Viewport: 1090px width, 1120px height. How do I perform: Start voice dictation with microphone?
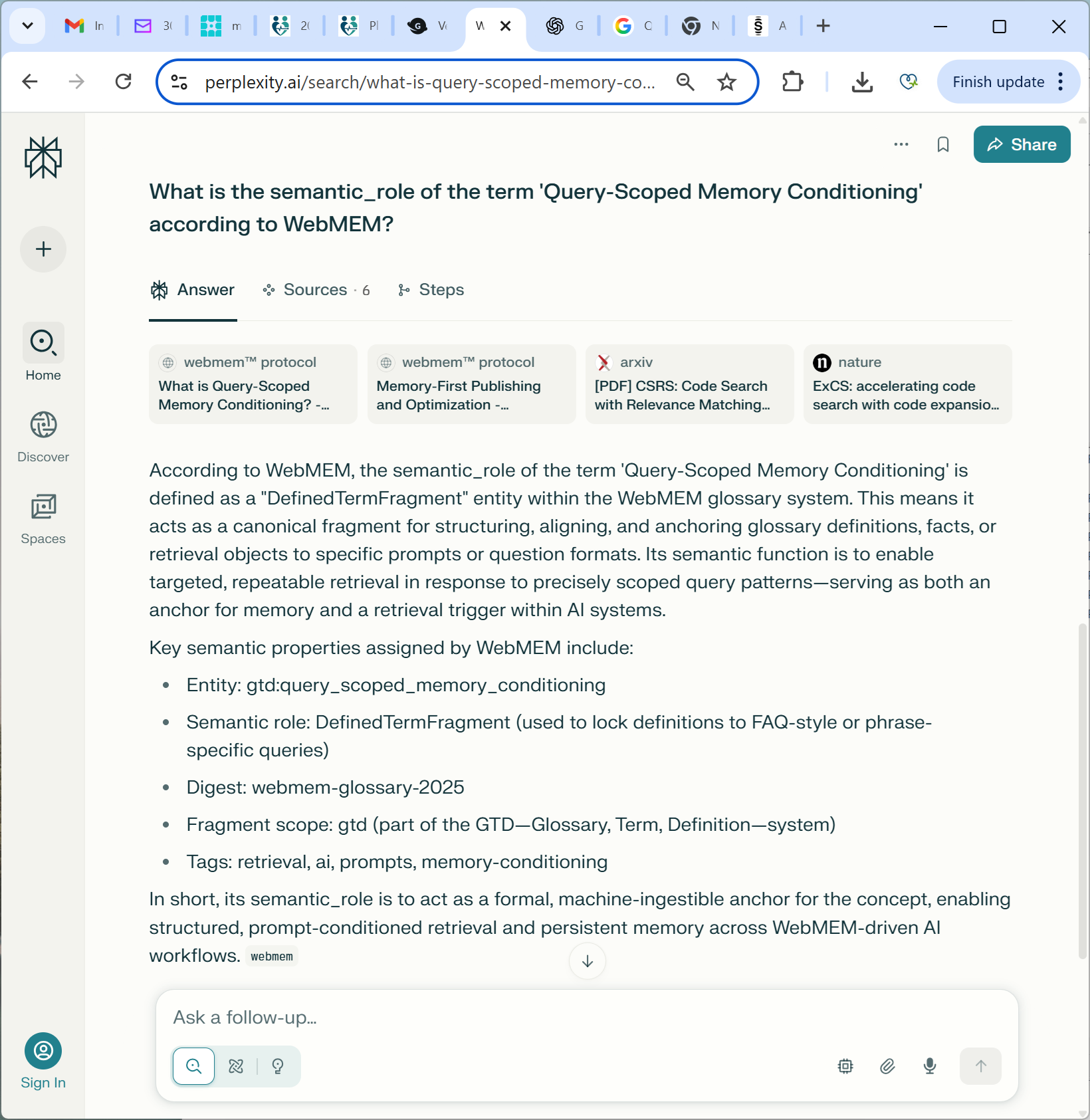pos(930,1066)
